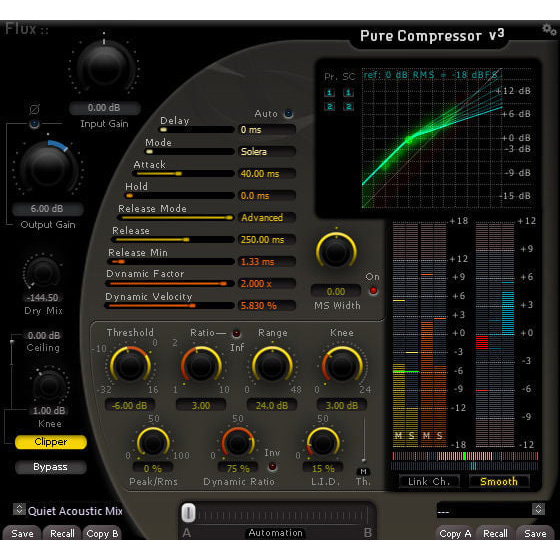Click the compression curve display
The image size is (560, 560).
coord(432,138)
